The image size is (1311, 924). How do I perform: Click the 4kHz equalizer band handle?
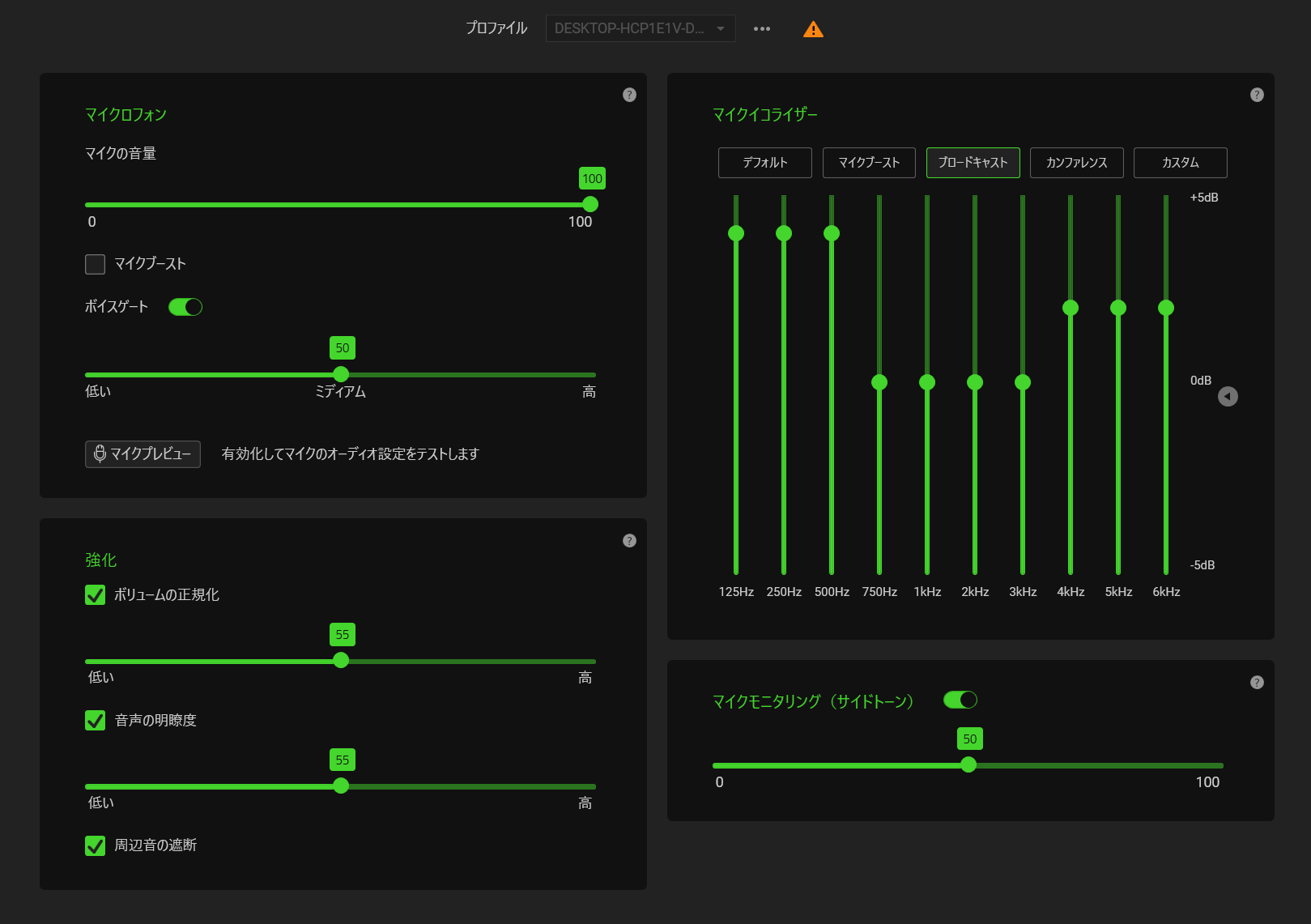pyautogui.click(x=1071, y=308)
